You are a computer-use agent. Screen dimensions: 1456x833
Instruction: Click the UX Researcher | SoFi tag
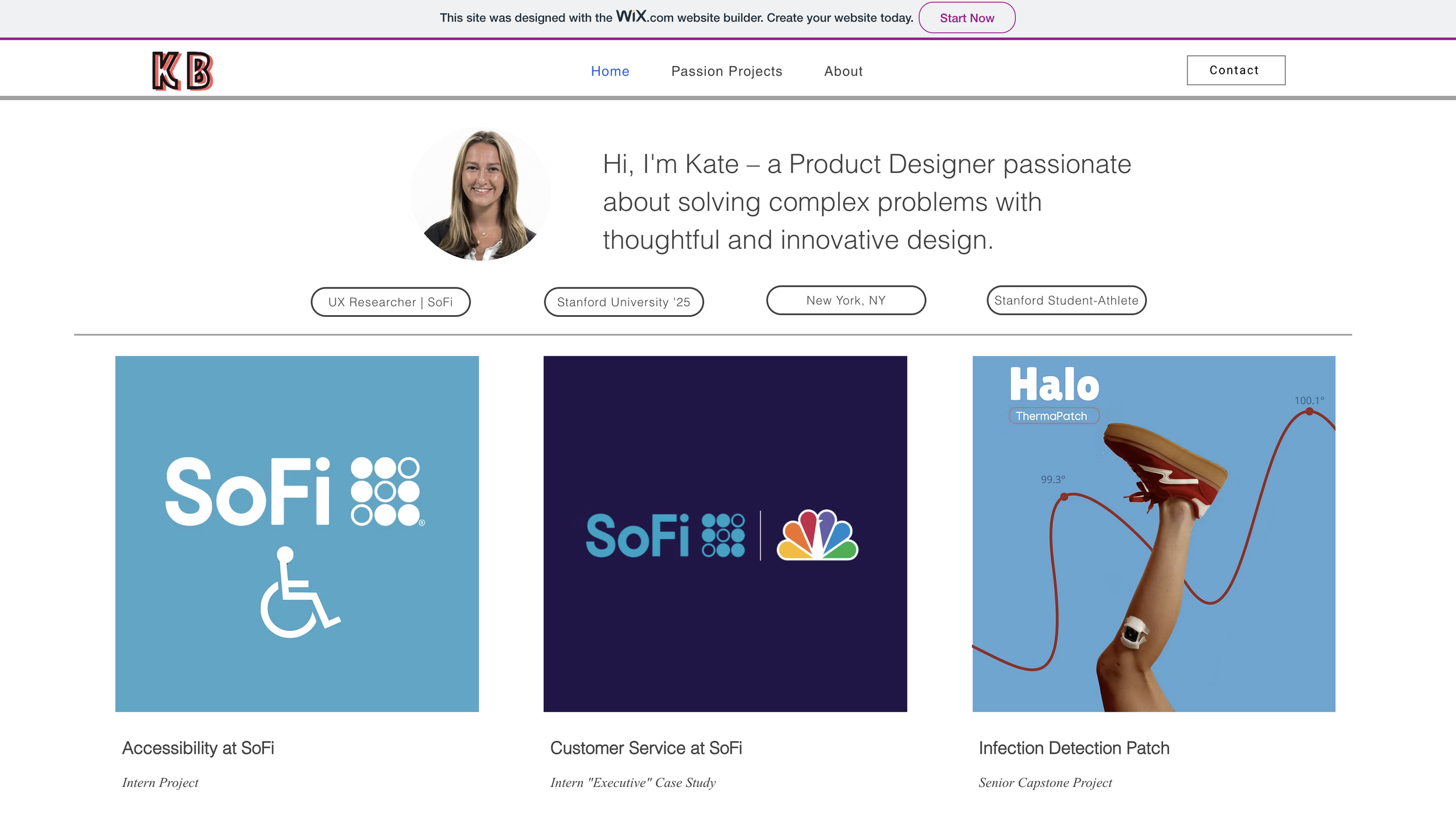click(x=390, y=302)
